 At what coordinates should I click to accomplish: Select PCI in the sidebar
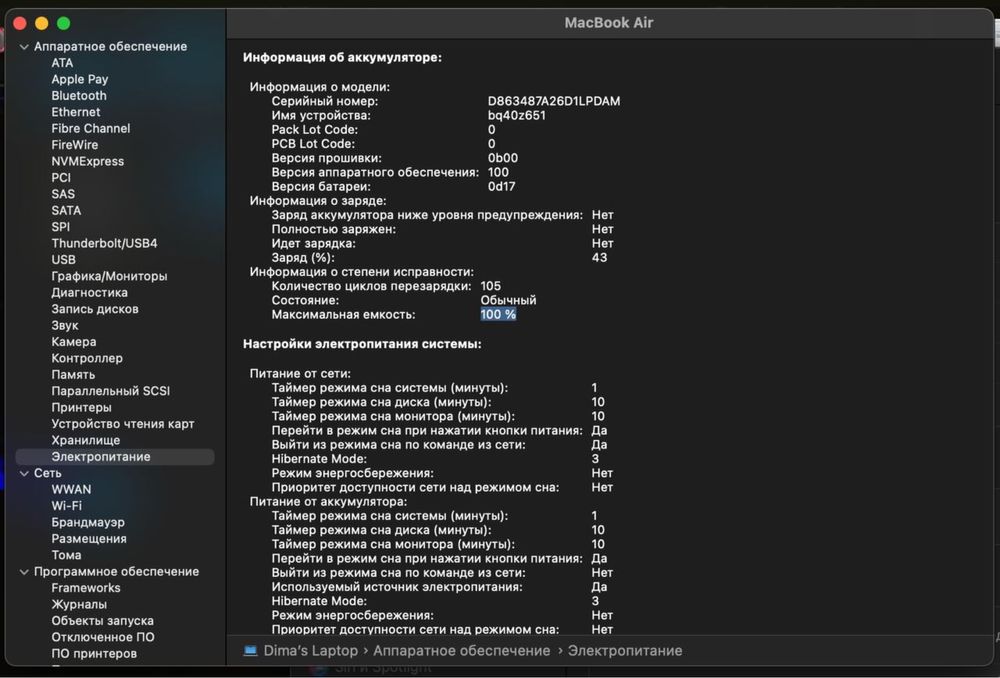point(61,177)
